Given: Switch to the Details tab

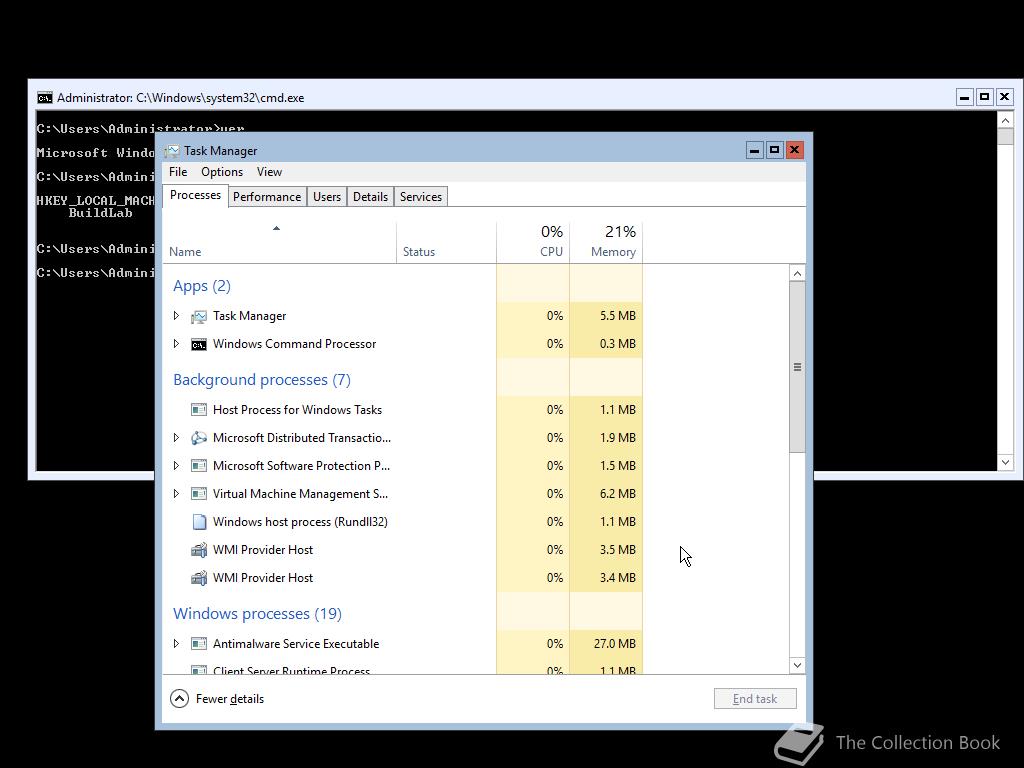Looking at the screenshot, I should tap(370, 197).
